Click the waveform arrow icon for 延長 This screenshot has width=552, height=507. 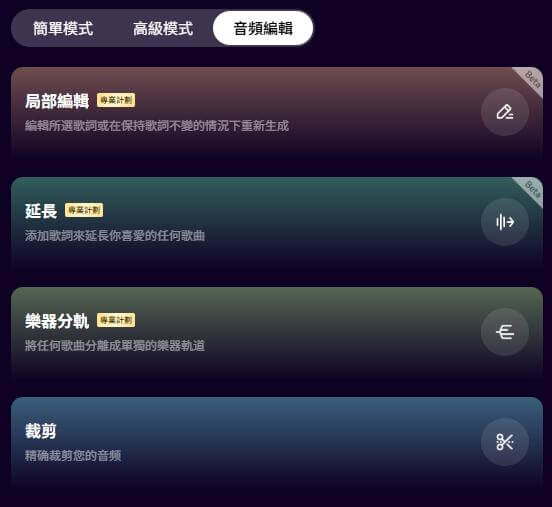[x=504, y=222]
